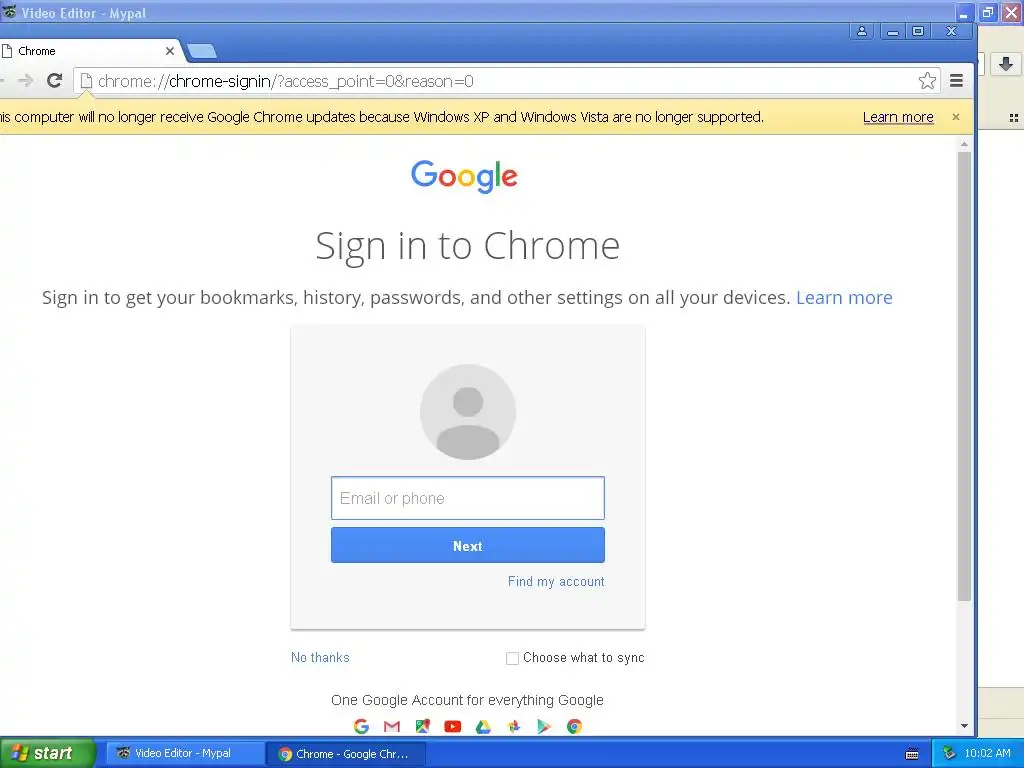Open the Chrome profile user icon
Image resolution: width=1024 pixels, height=768 pixels.
(x=861, y=31)
